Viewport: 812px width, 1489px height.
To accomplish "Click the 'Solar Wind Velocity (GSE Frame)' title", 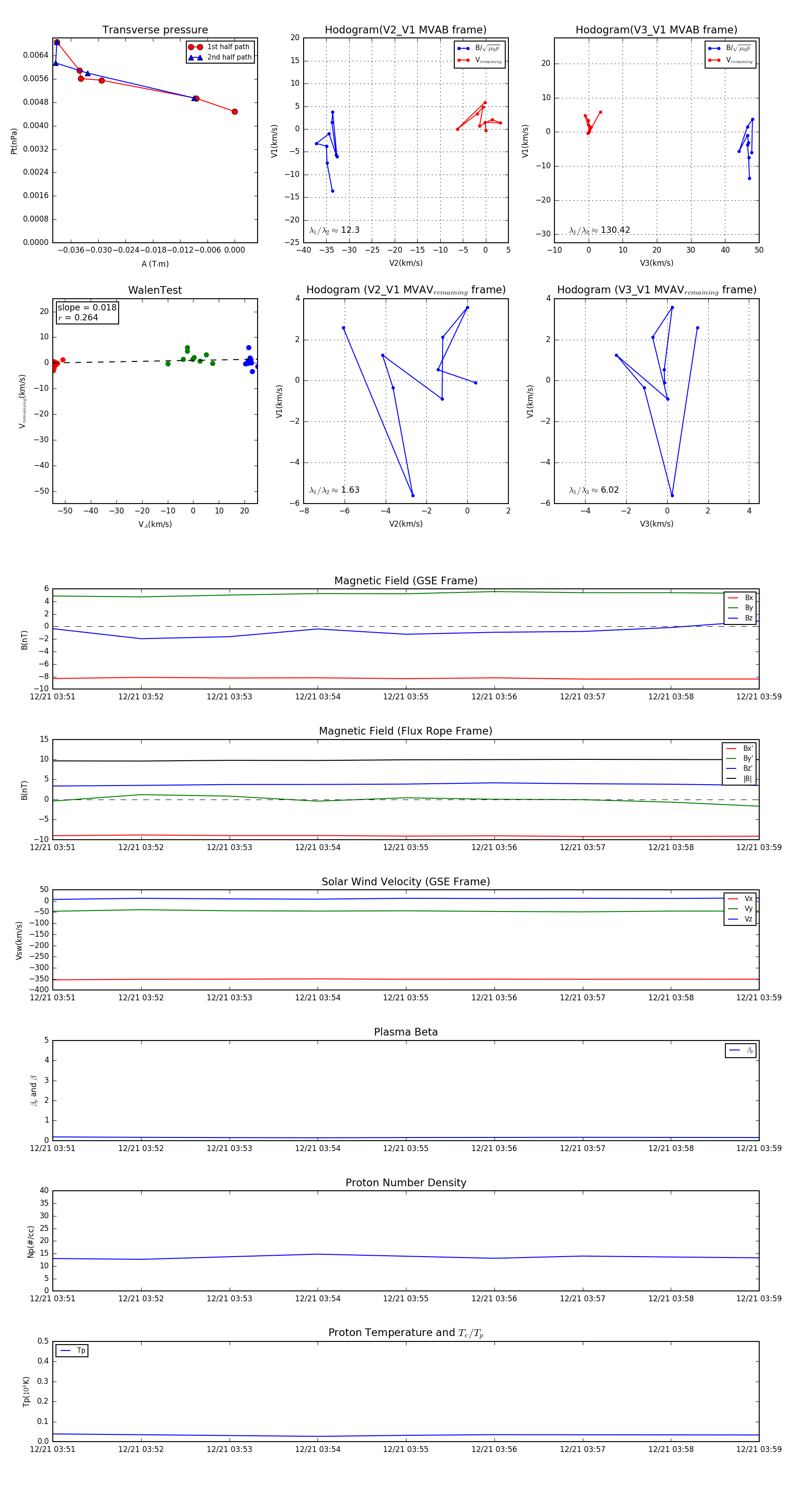I will [406, 882].
